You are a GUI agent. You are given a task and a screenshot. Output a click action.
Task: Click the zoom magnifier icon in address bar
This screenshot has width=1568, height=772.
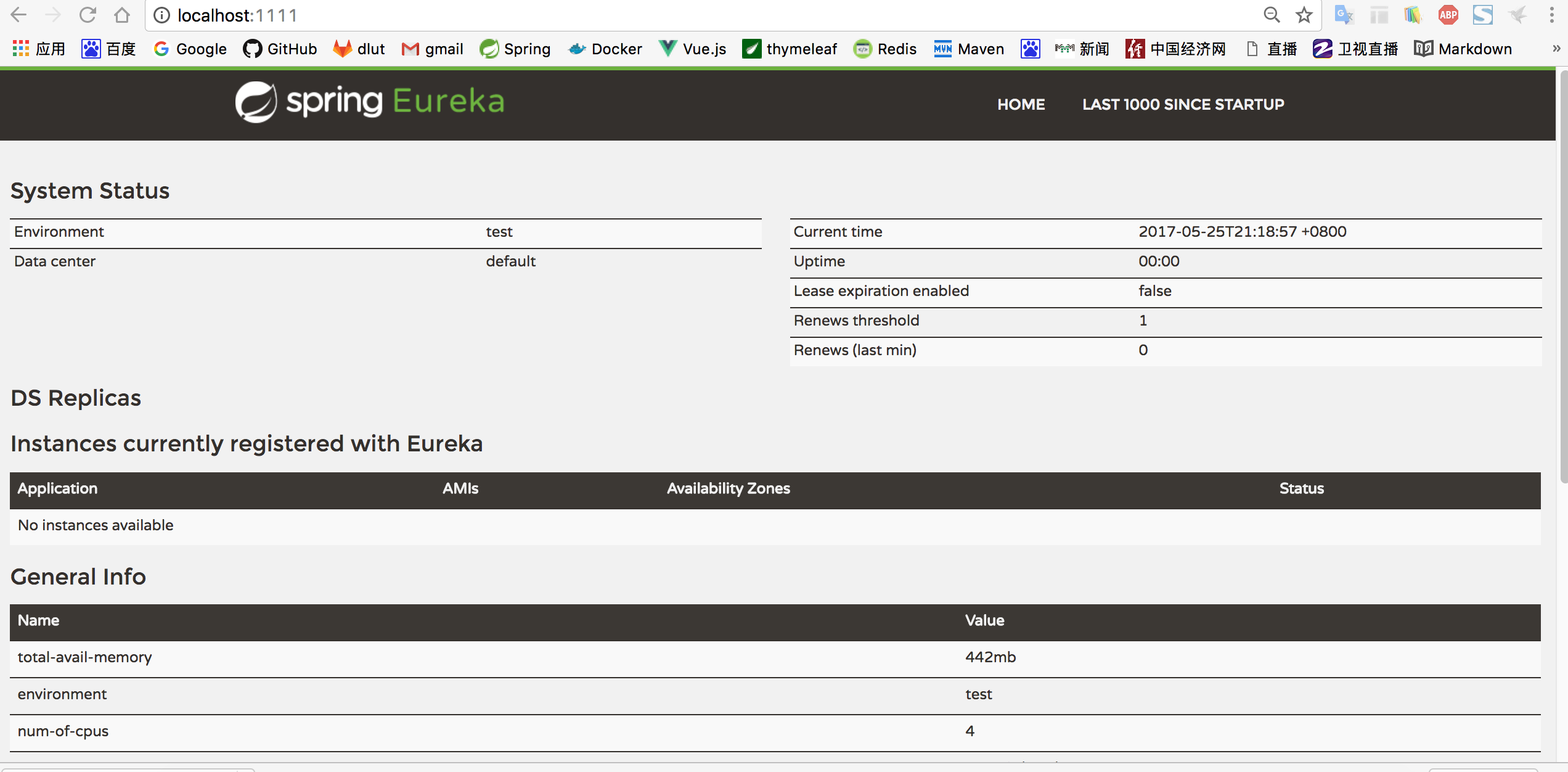tap(1272, 15)
